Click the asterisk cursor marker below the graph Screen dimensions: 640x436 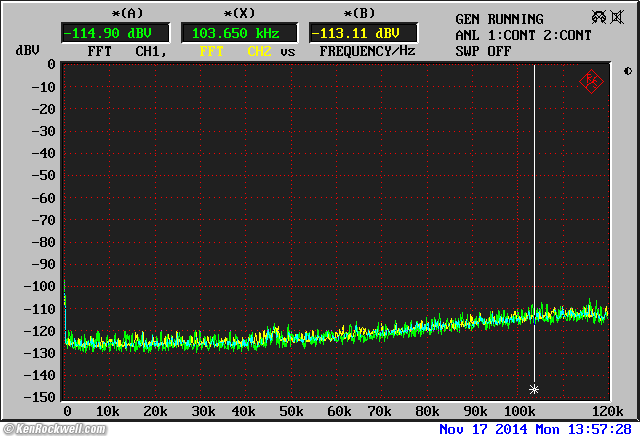click(534, 389)
